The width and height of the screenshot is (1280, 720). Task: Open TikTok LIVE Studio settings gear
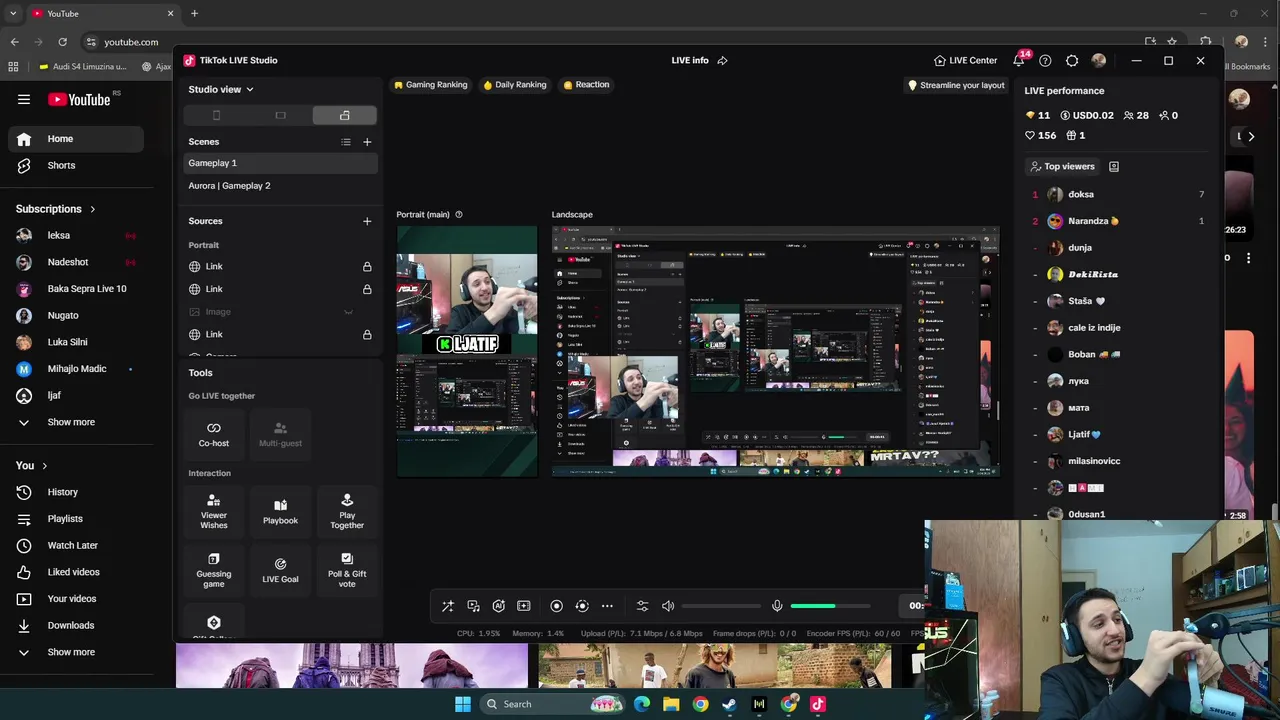tap(1072, 60)
